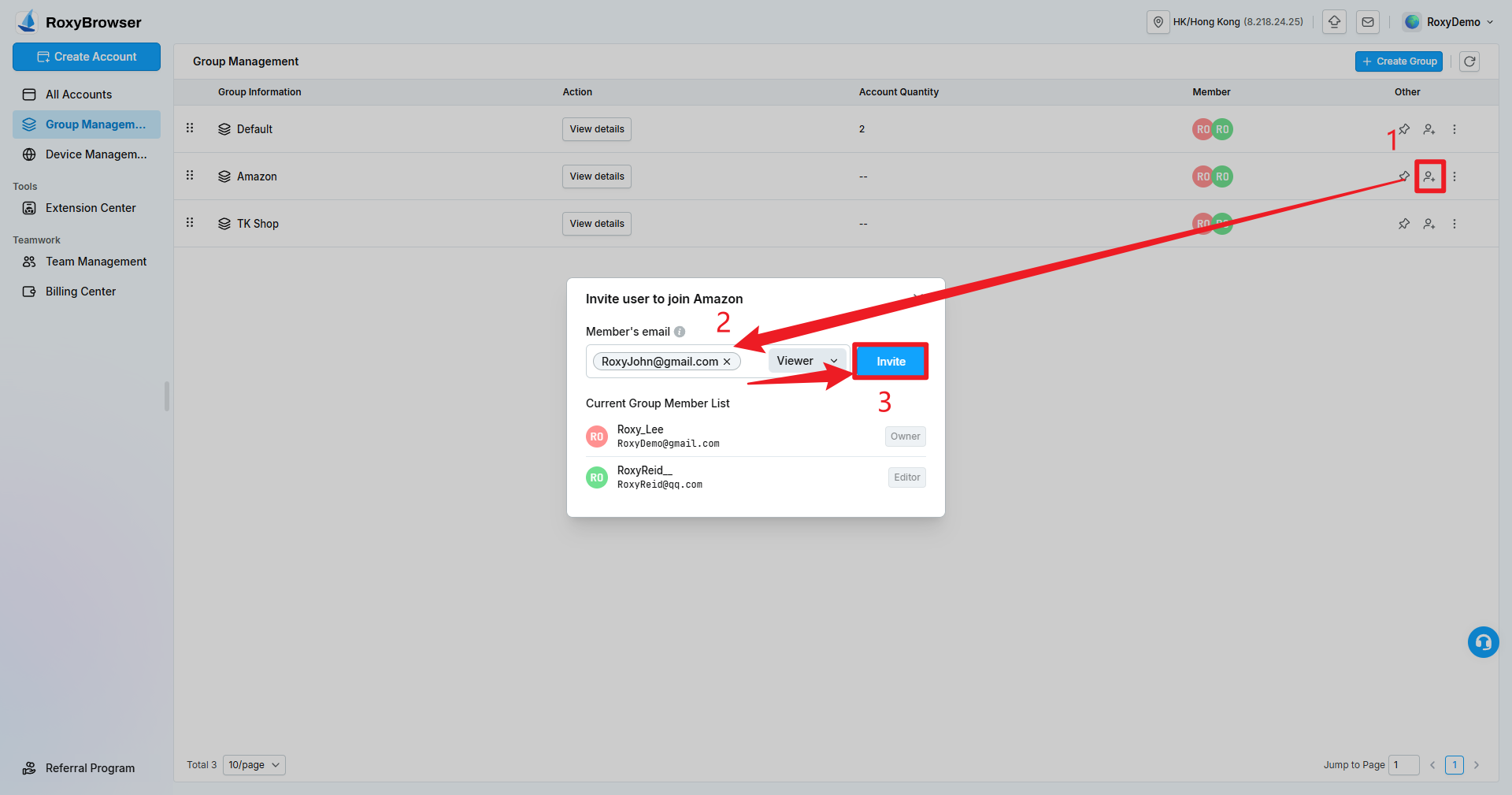Viewport: 1512px width, 795px height.
Task: Click Account Quantity column header
Action: tap(899, 92)
